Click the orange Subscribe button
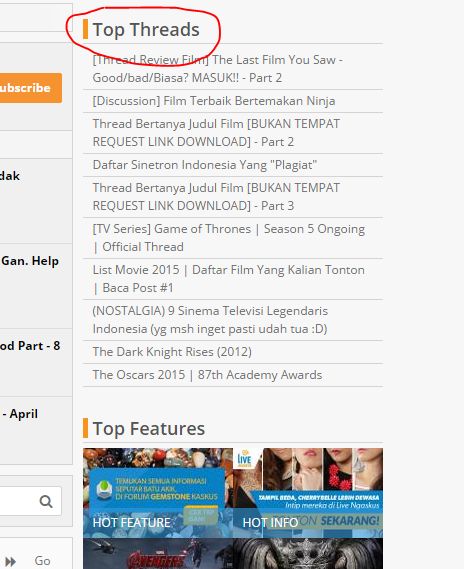The height and width of the screenshot is (569, 464). [30, 88]
